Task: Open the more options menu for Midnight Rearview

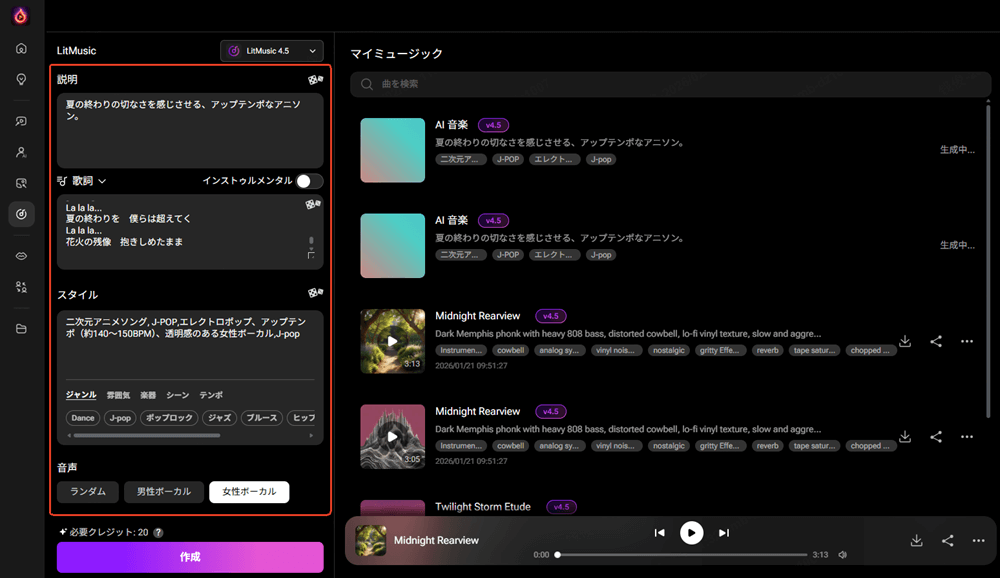Action: 967,341
